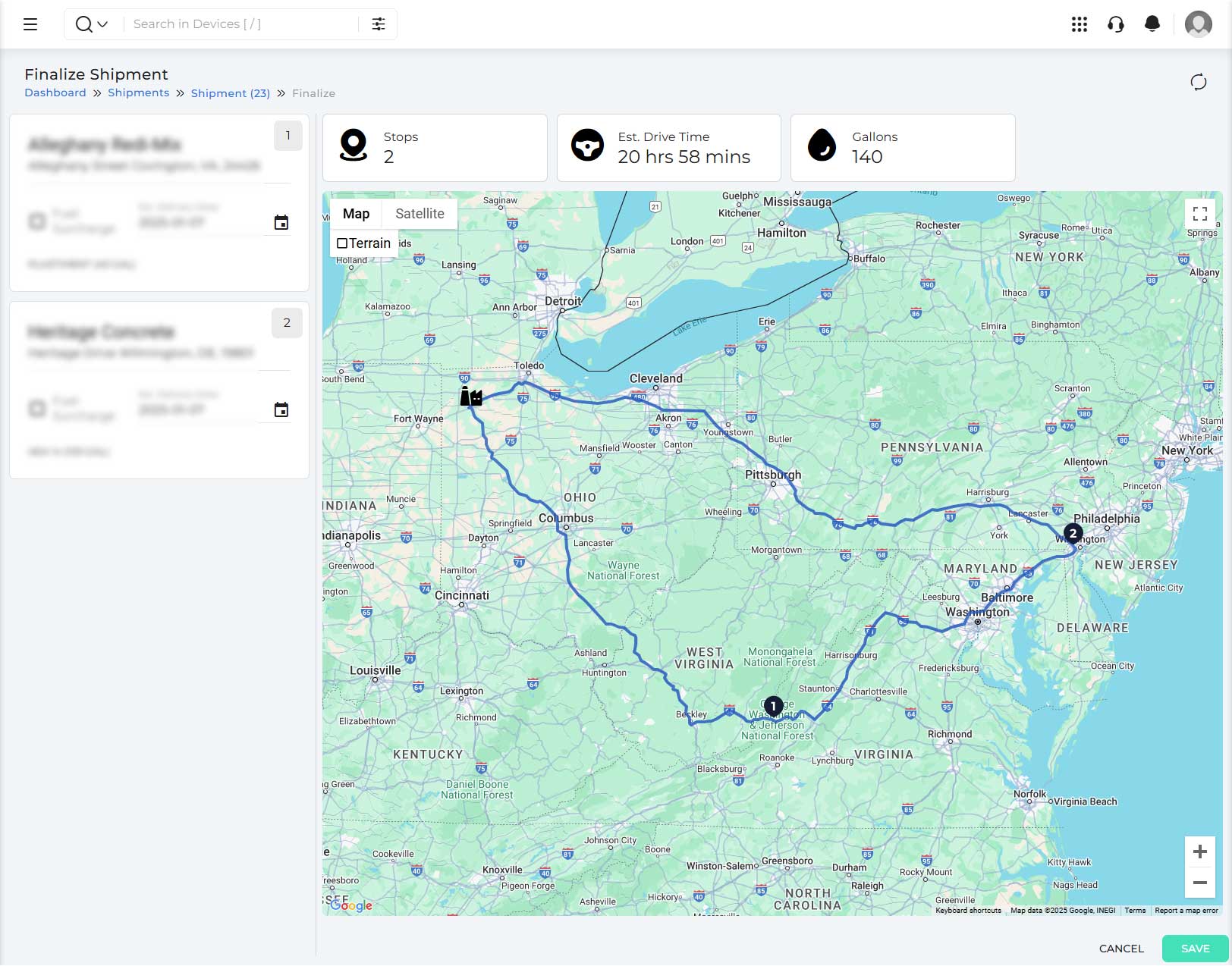Click the 20 hrs 58 mins value
Viewport: 1232px width, 966px height.
684,157
